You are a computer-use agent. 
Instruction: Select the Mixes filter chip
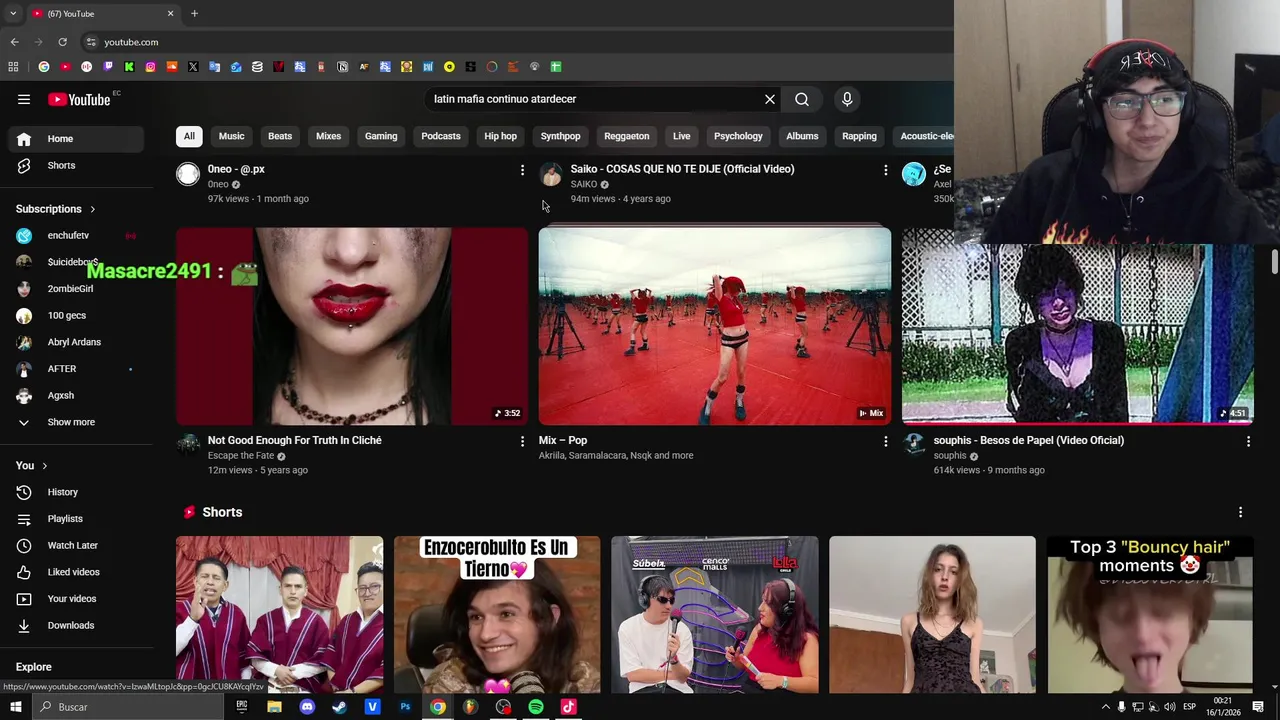[x=328, y=136]
